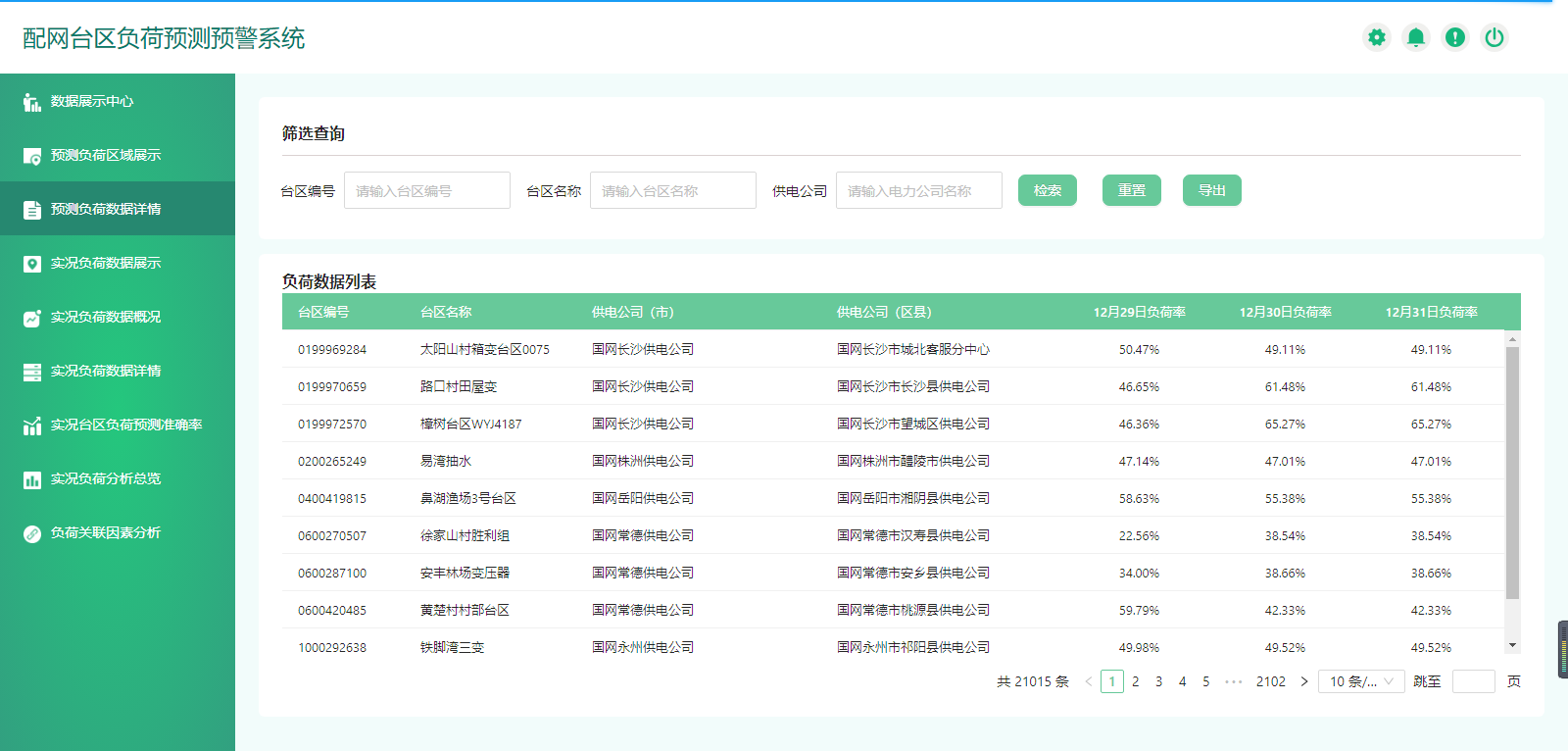
Task: Click the 数据展示中心 sidebar icon
Action: pyautogui.click(x=32, y=102)
